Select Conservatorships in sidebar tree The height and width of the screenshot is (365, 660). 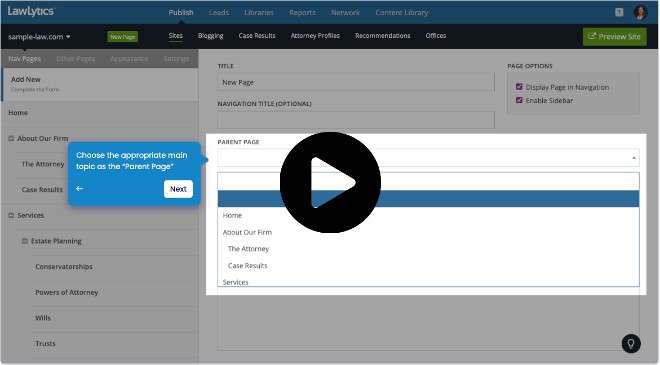click(x=64, y=266)
